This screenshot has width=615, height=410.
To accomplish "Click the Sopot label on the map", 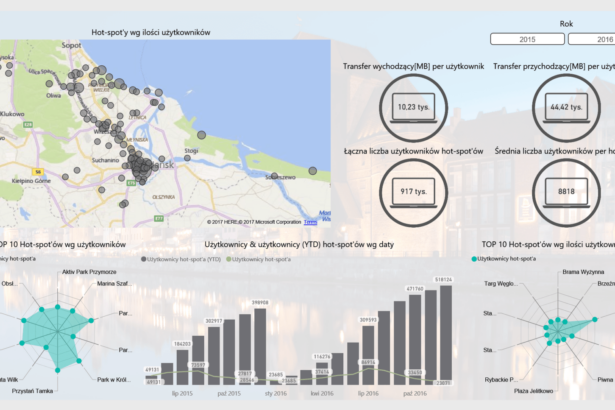I will pos(71,46).
